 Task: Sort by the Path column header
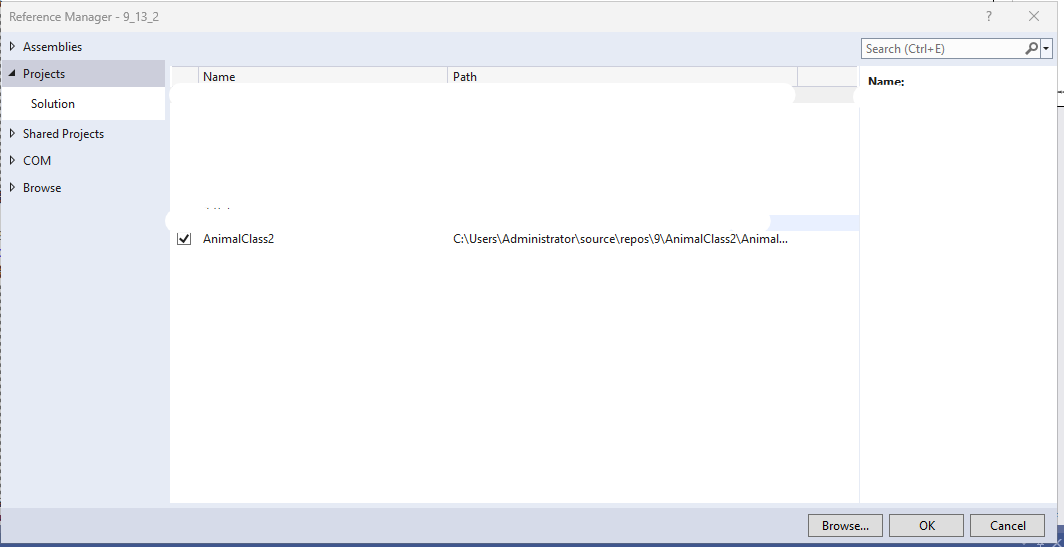[x=623, y=77]
